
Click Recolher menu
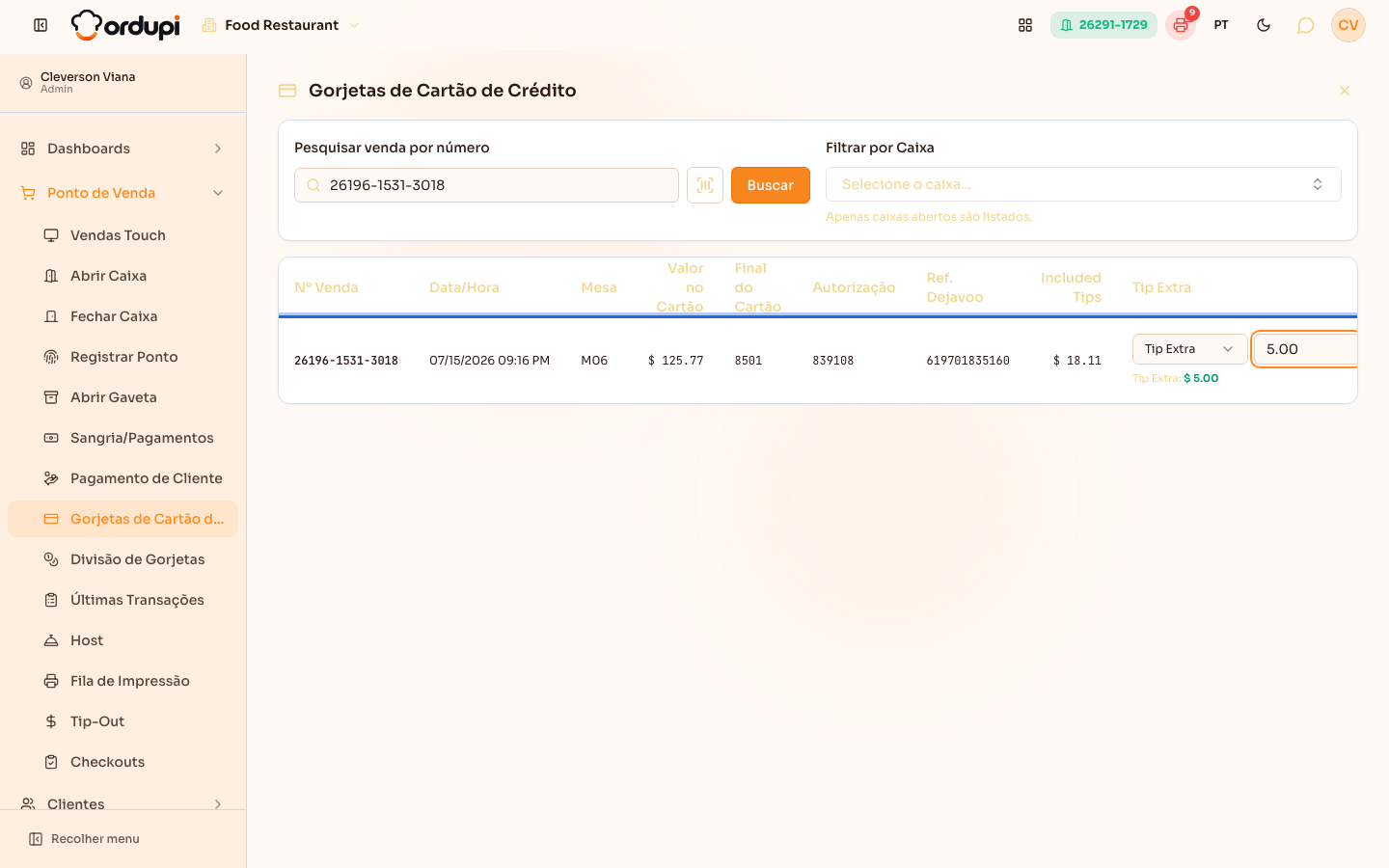point(85,839)
